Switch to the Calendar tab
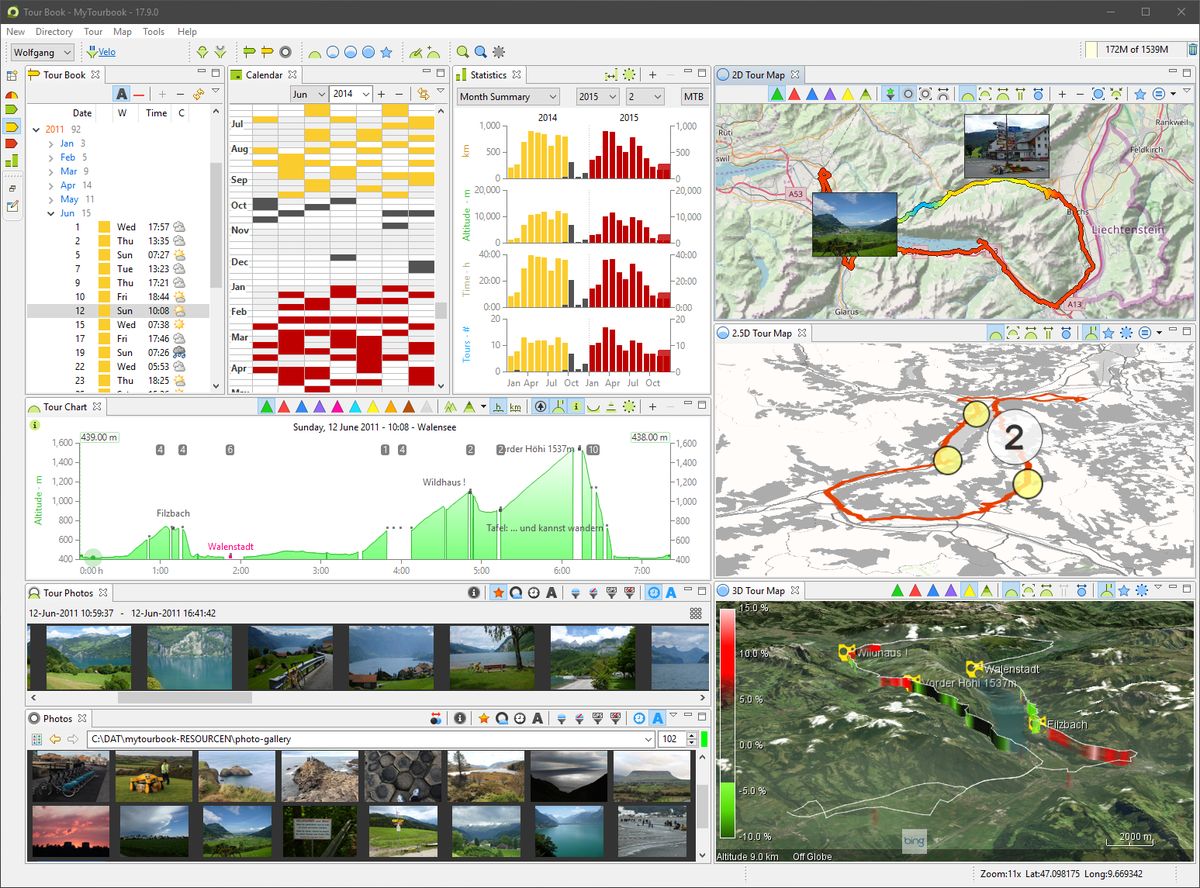Image resolution: width=1200 pixels, height=888 pixels. (263, 75)
